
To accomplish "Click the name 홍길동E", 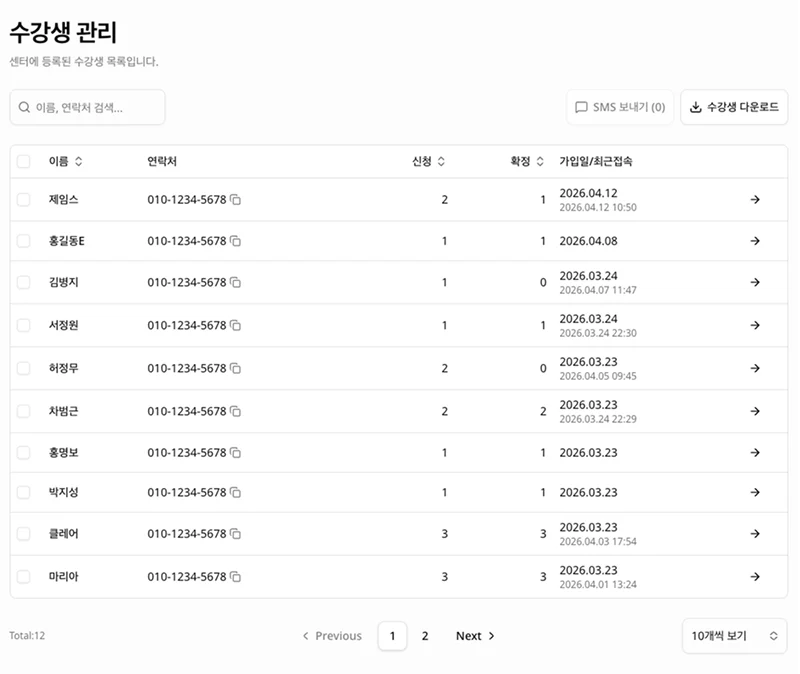I will [66, 241].
